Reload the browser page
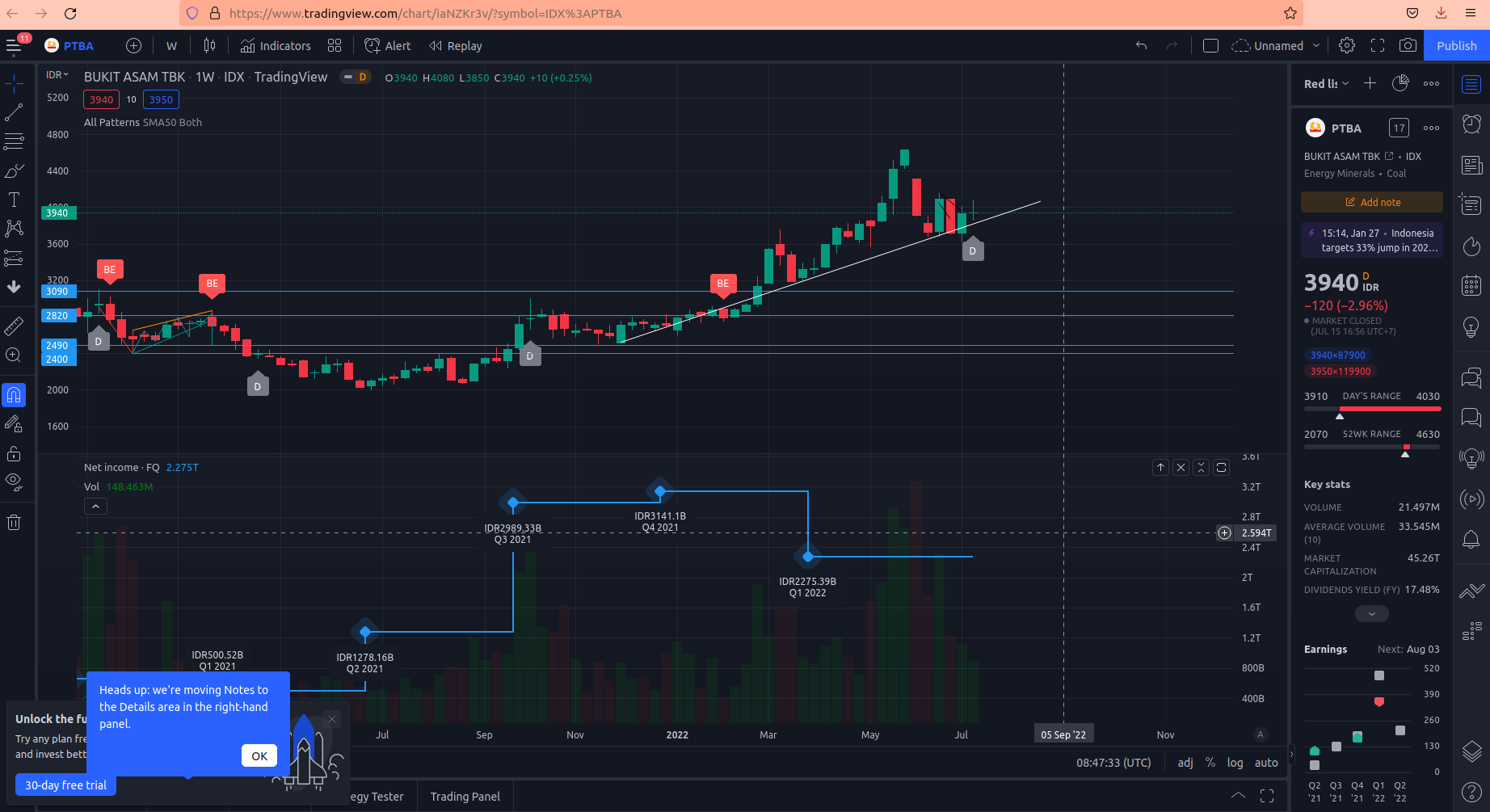The height and width of the screenshot is (812, 1490). tap(70, 13)
